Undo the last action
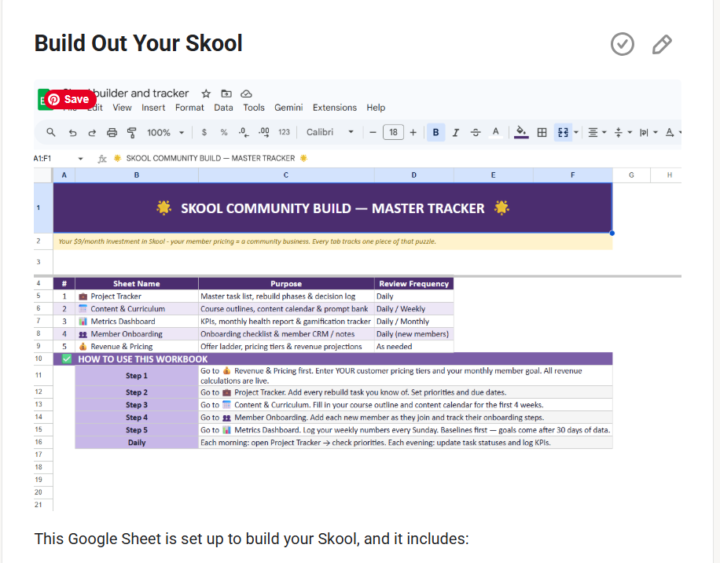The height and width of the screenshot is (563, 720). point(73,133)
